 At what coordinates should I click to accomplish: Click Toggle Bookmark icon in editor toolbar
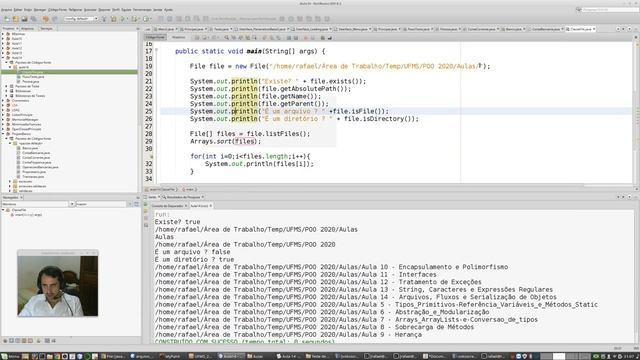[278, 38]
